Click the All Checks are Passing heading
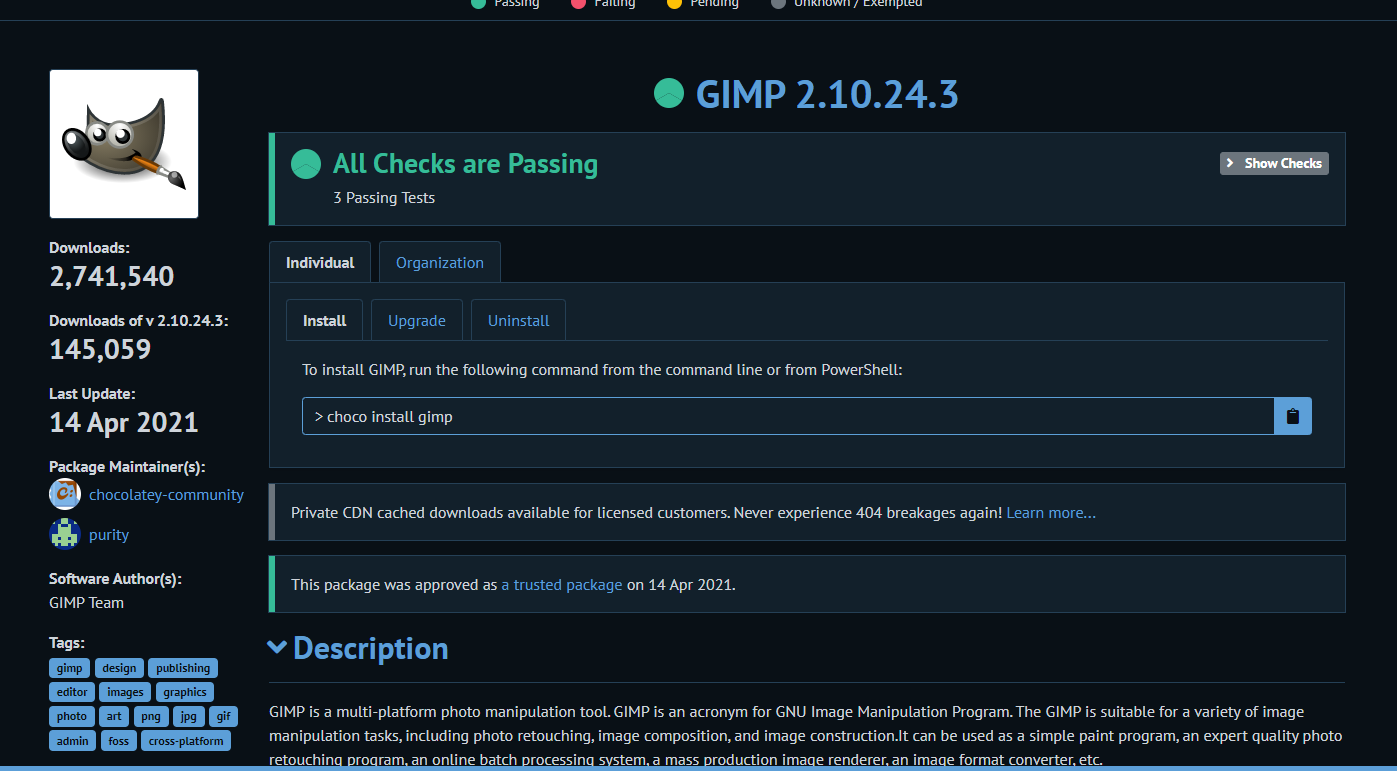This screenshot has height=771, width=1397. (x=465, y=163)
